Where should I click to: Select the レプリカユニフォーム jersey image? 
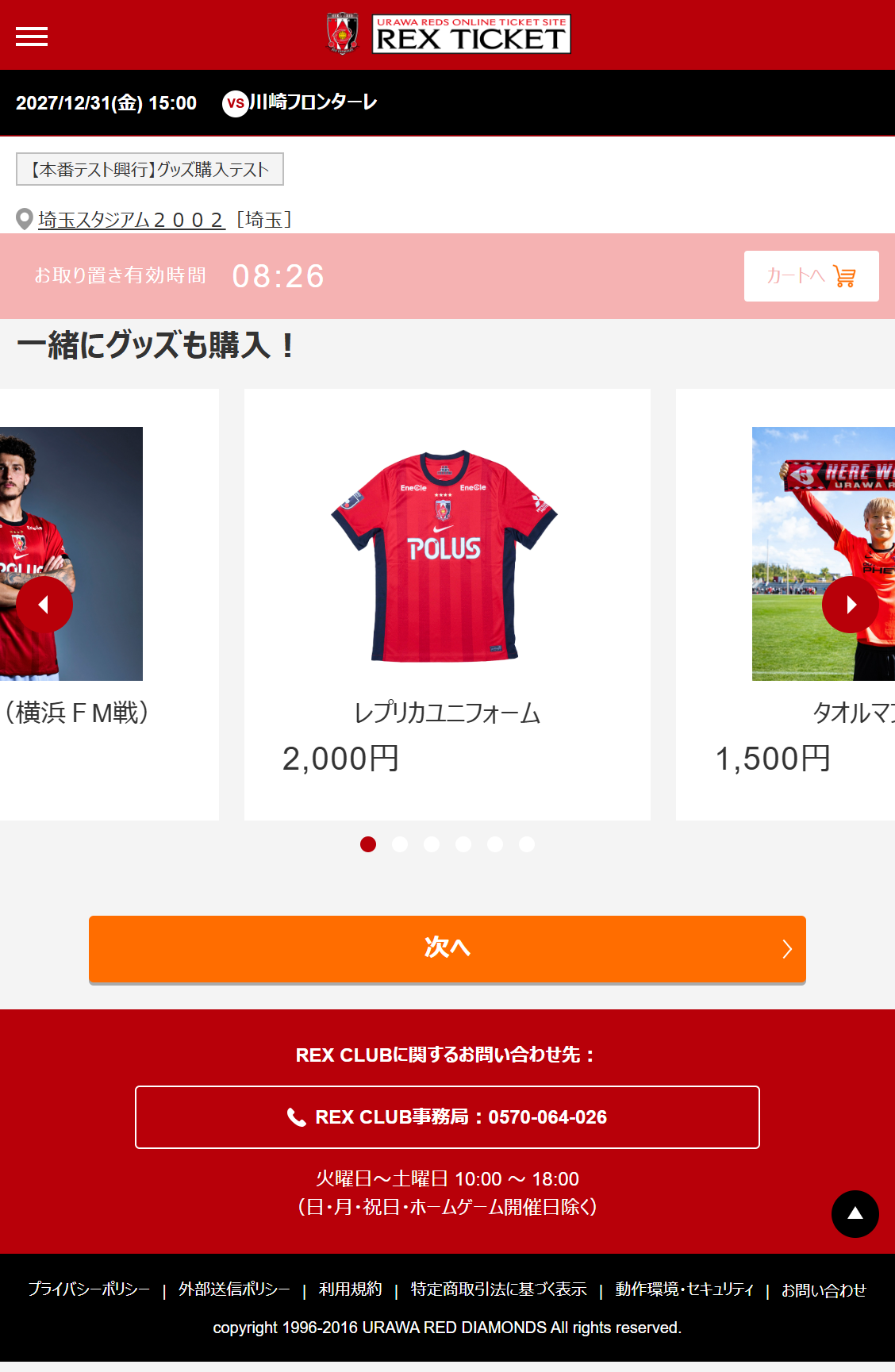[444, 555]
